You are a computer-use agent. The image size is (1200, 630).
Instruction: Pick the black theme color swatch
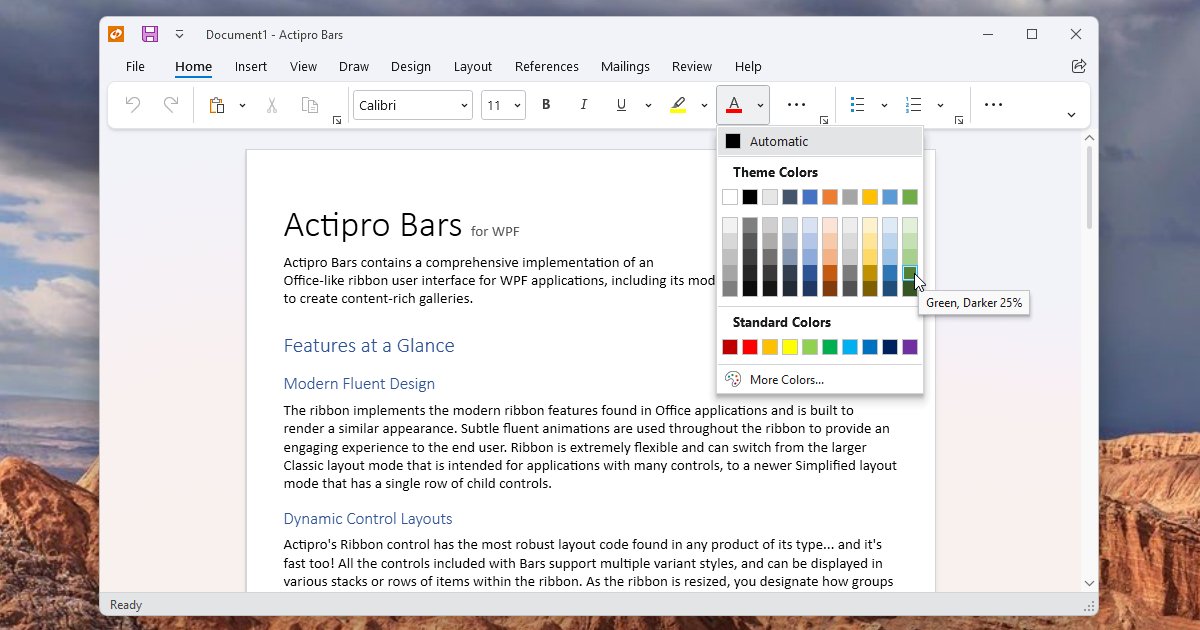click(x=750, y=197)
